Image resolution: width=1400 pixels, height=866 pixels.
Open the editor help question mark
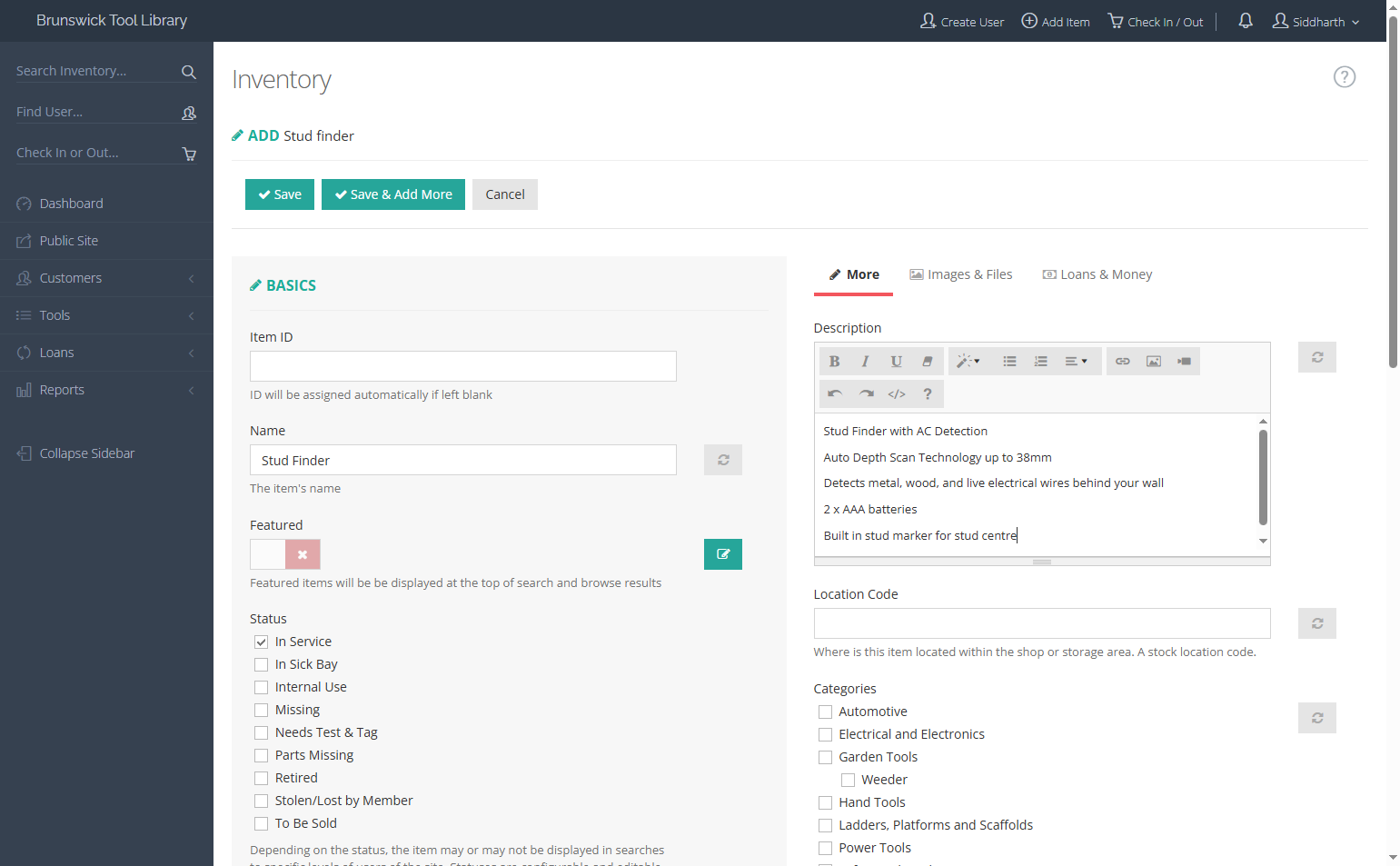(928, 393)
